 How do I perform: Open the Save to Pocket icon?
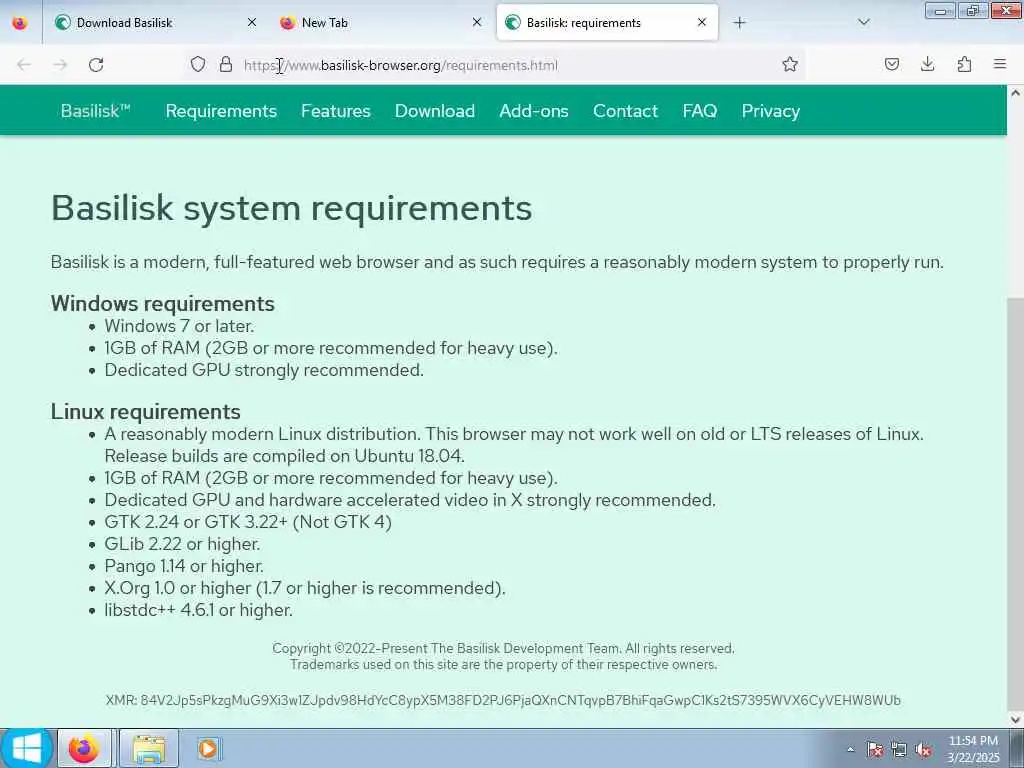[x=891, y=64]
